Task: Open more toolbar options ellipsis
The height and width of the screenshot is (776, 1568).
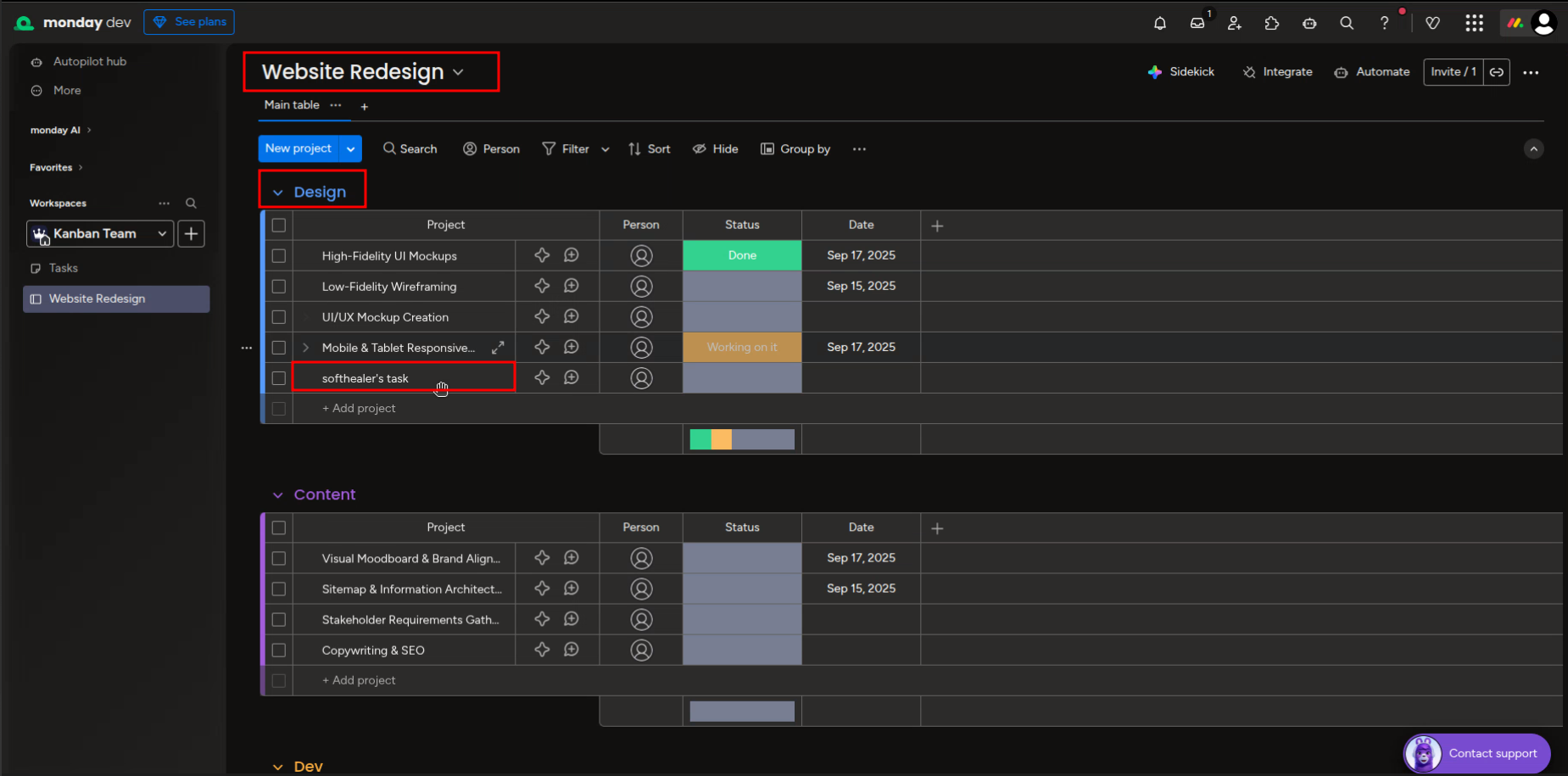Action: 859,149
